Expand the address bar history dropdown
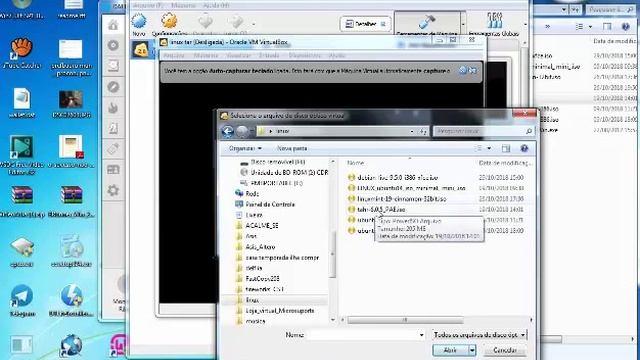This screenshot has width=640, height=360. [412, 131]
